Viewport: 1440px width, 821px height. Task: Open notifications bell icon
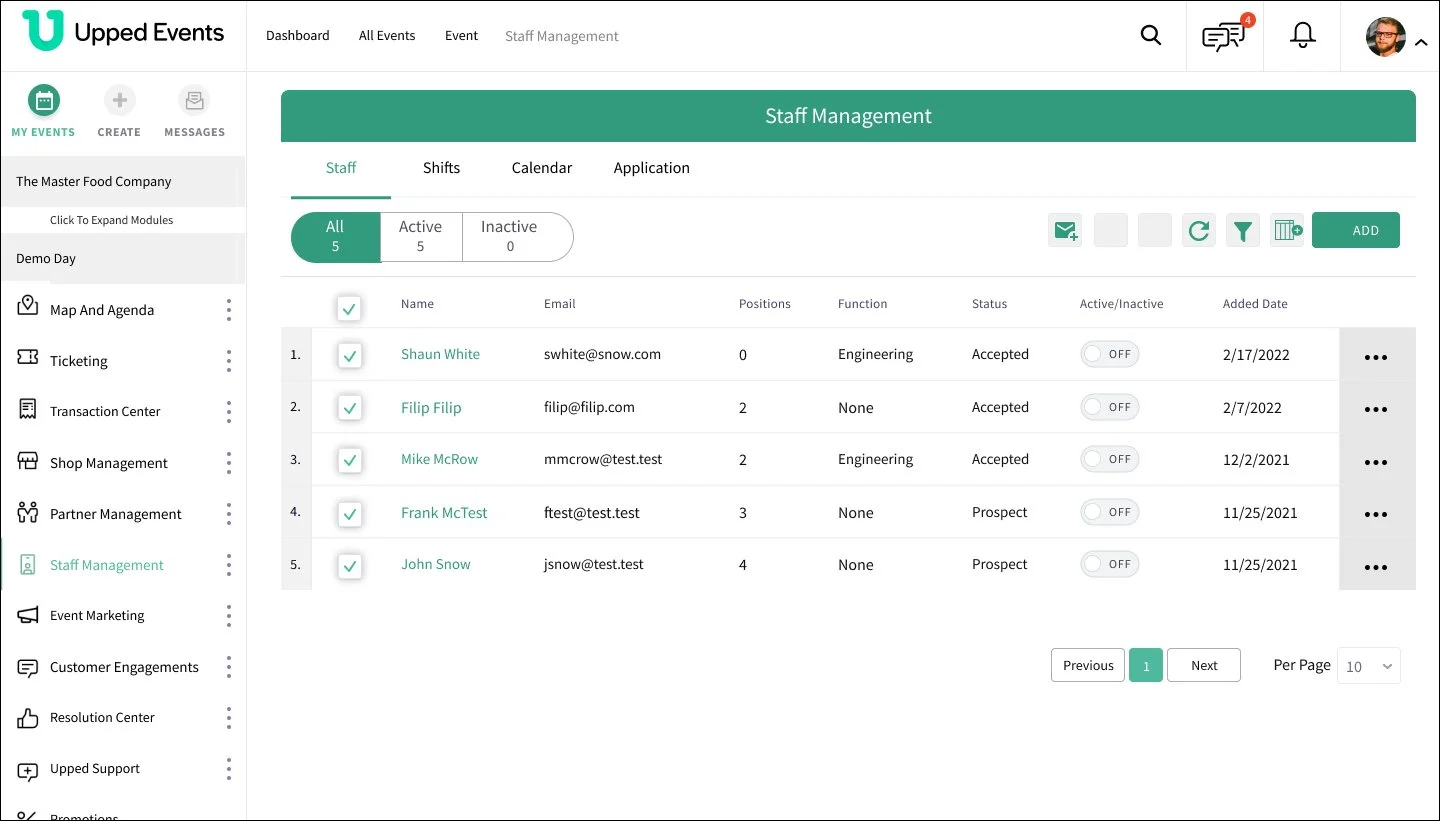(x=1302, y=36)
